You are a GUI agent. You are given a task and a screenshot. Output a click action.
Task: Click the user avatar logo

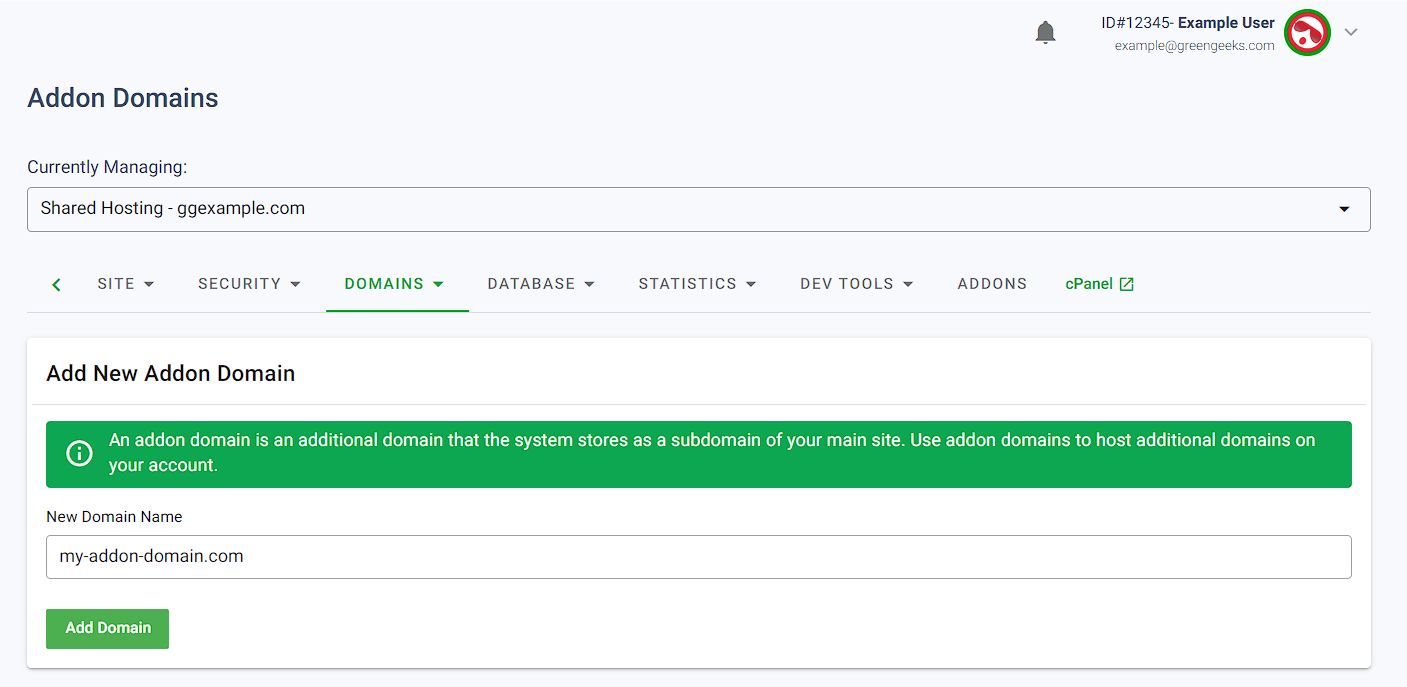coord(1307,33)
